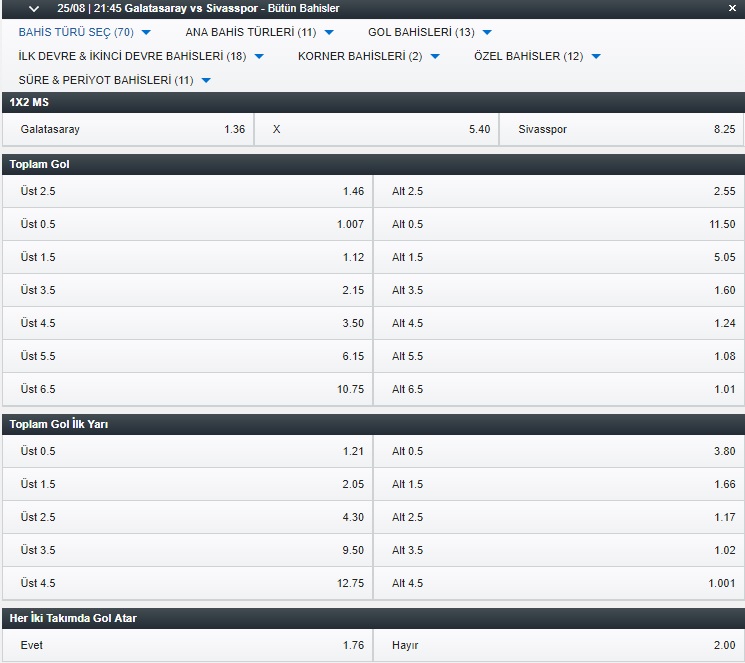Expand the Ana Bahis Türleri dropdown

[259, 32]
